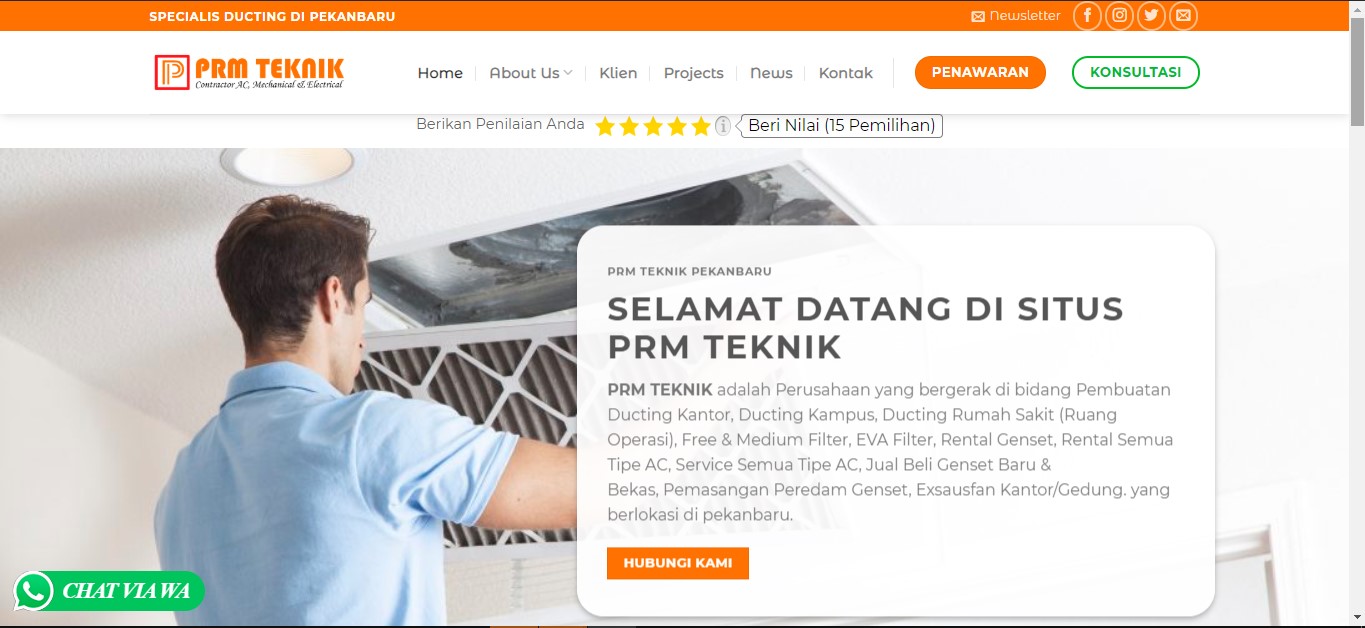Click the rating info icon
This screenshot has width=1365, height=628.
tap(723, 126)
